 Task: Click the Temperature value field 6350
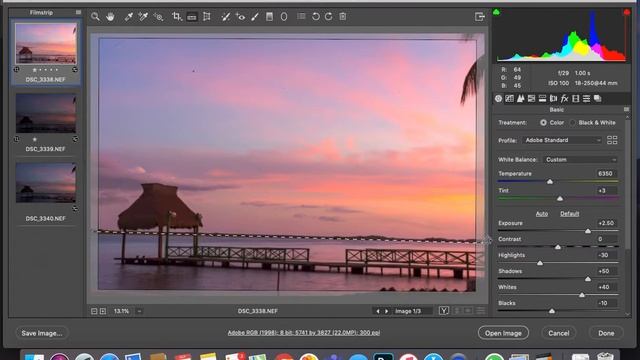(x=606, y=173)
